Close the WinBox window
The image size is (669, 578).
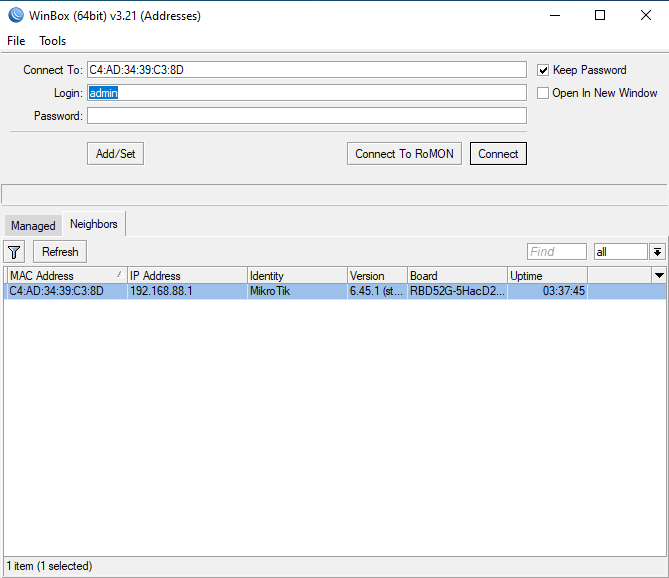646,15
